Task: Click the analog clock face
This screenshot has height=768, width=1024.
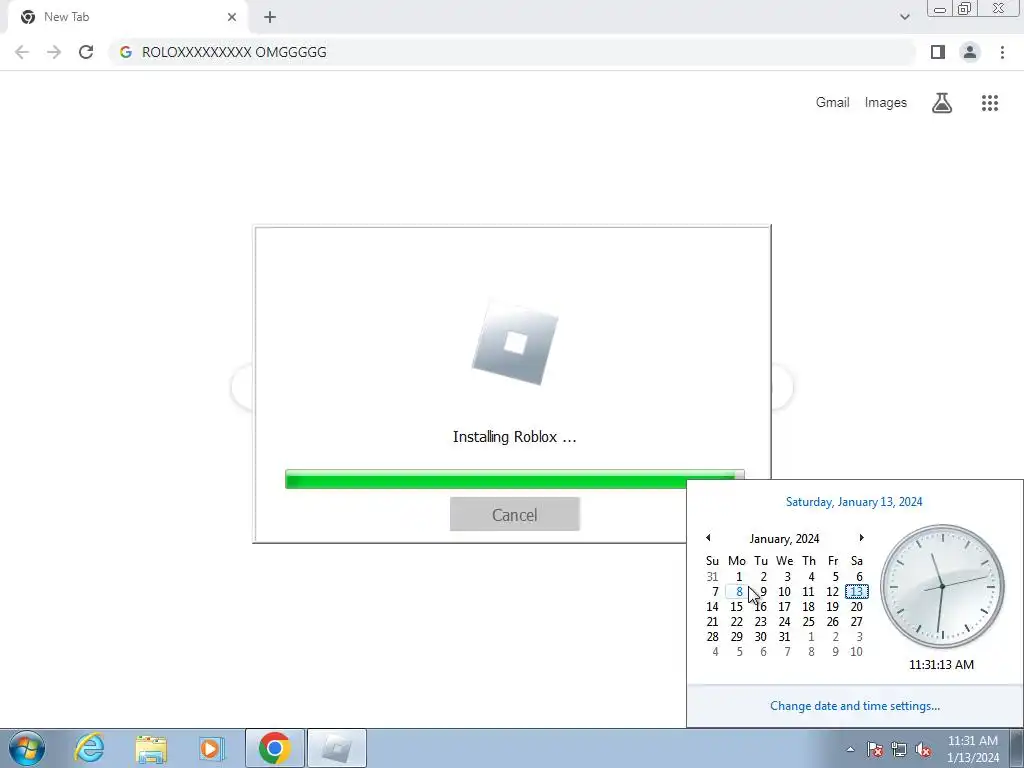Action: point(942,586)
